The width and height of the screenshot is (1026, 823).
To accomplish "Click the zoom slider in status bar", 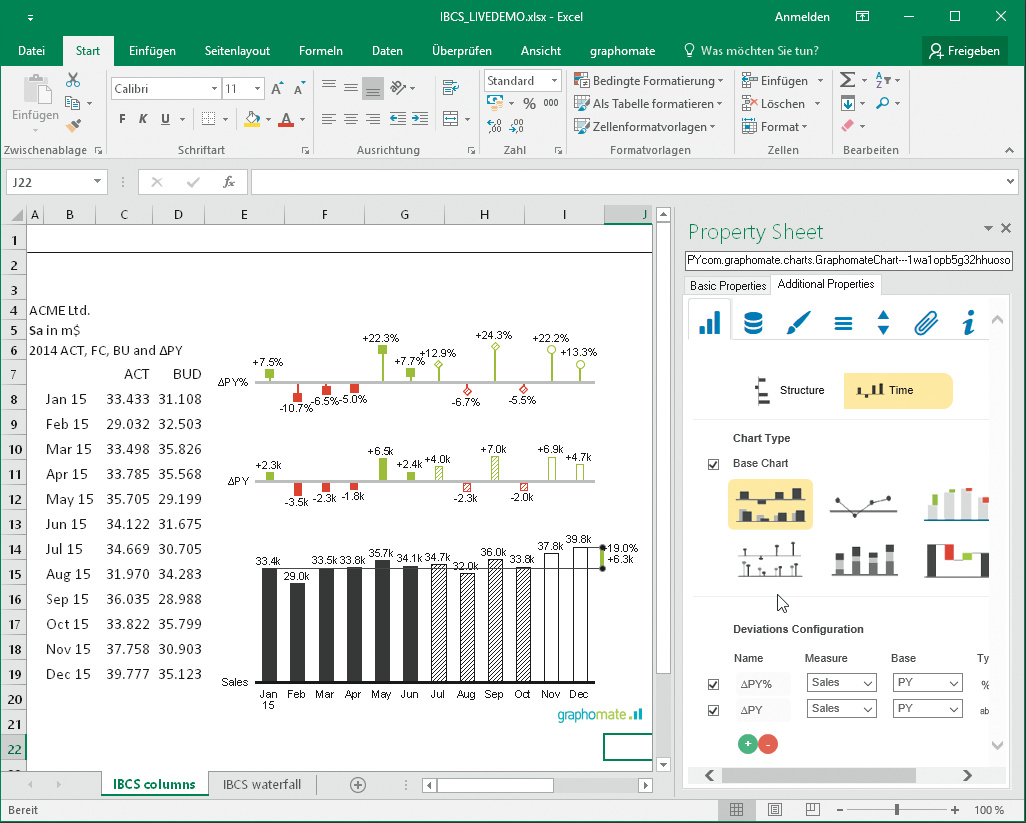I will click(x=897, y=809).
